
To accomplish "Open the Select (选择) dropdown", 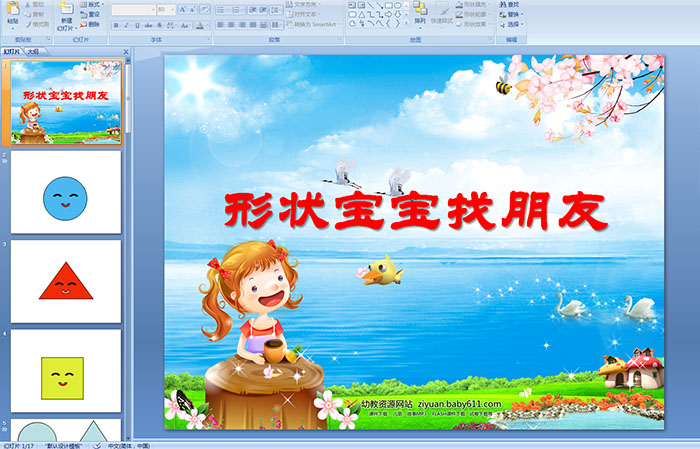I will click(x=511, y=24).
